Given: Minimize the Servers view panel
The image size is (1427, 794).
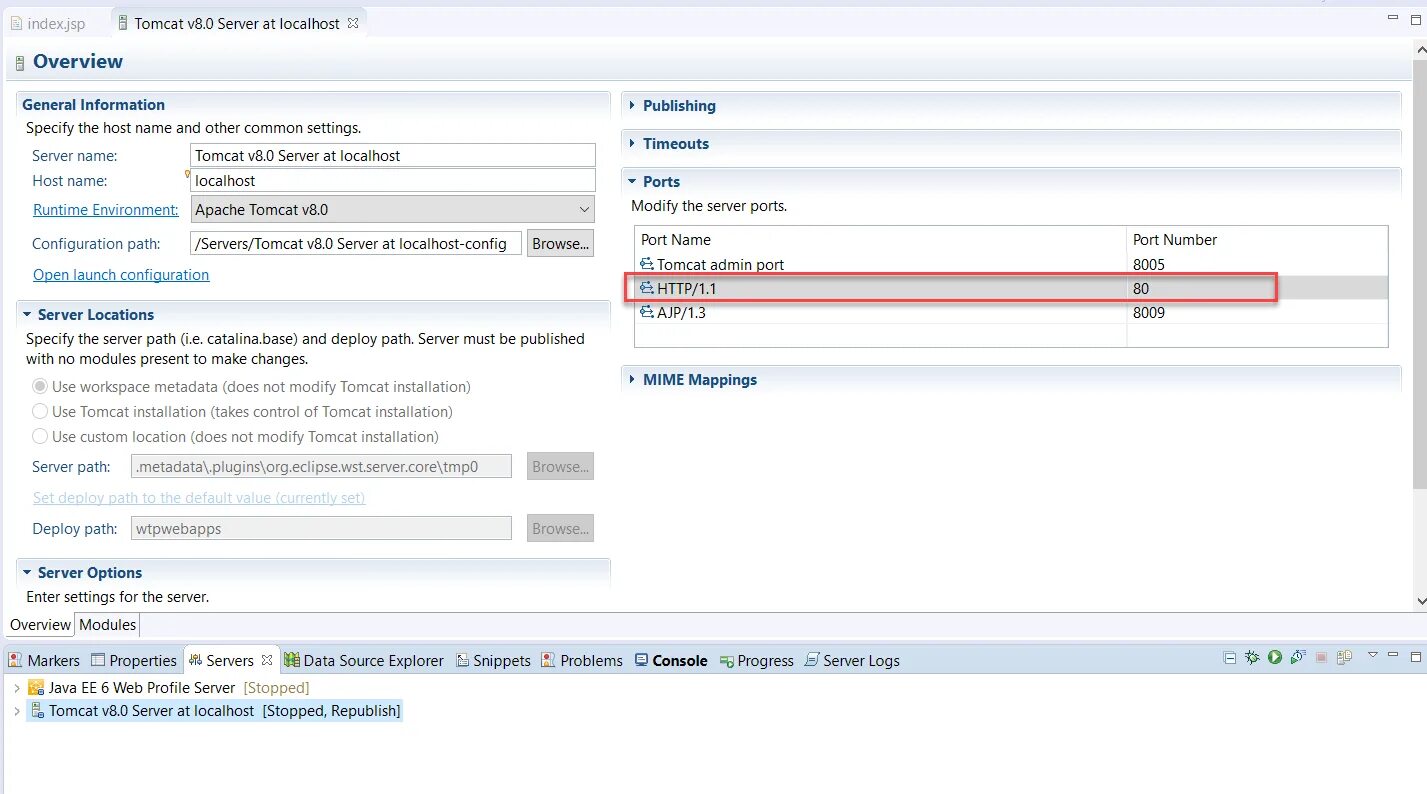Looking at the screenshot, I should point(1393,654).
